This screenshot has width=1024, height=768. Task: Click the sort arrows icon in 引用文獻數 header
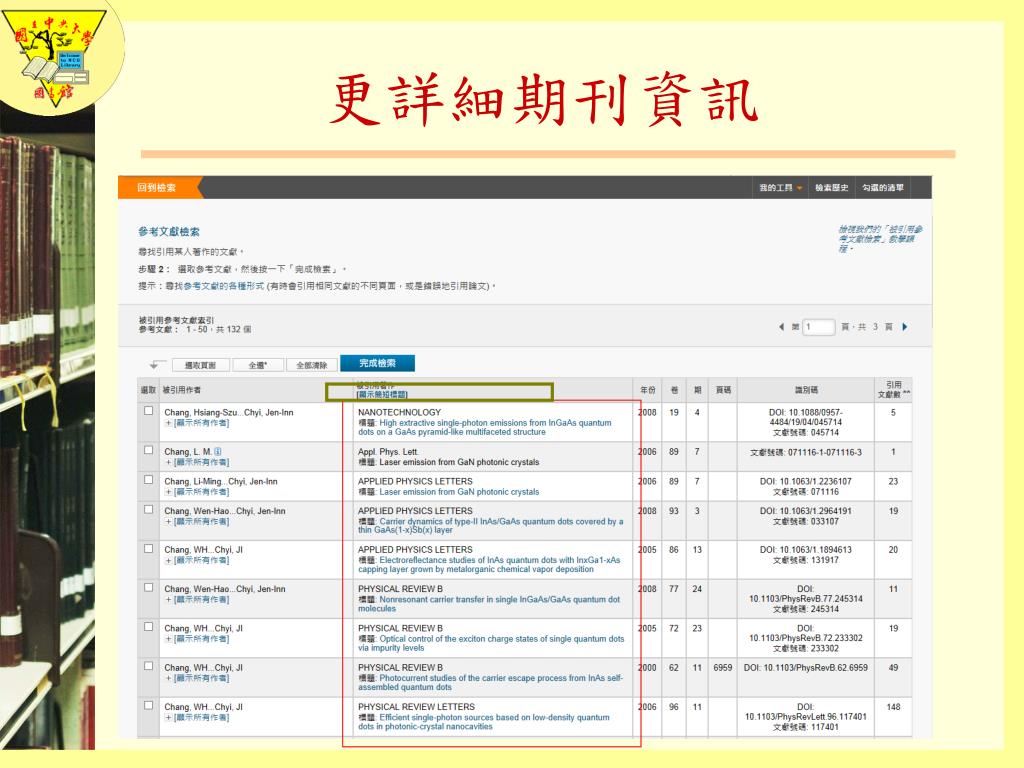(x=906, y=395)
